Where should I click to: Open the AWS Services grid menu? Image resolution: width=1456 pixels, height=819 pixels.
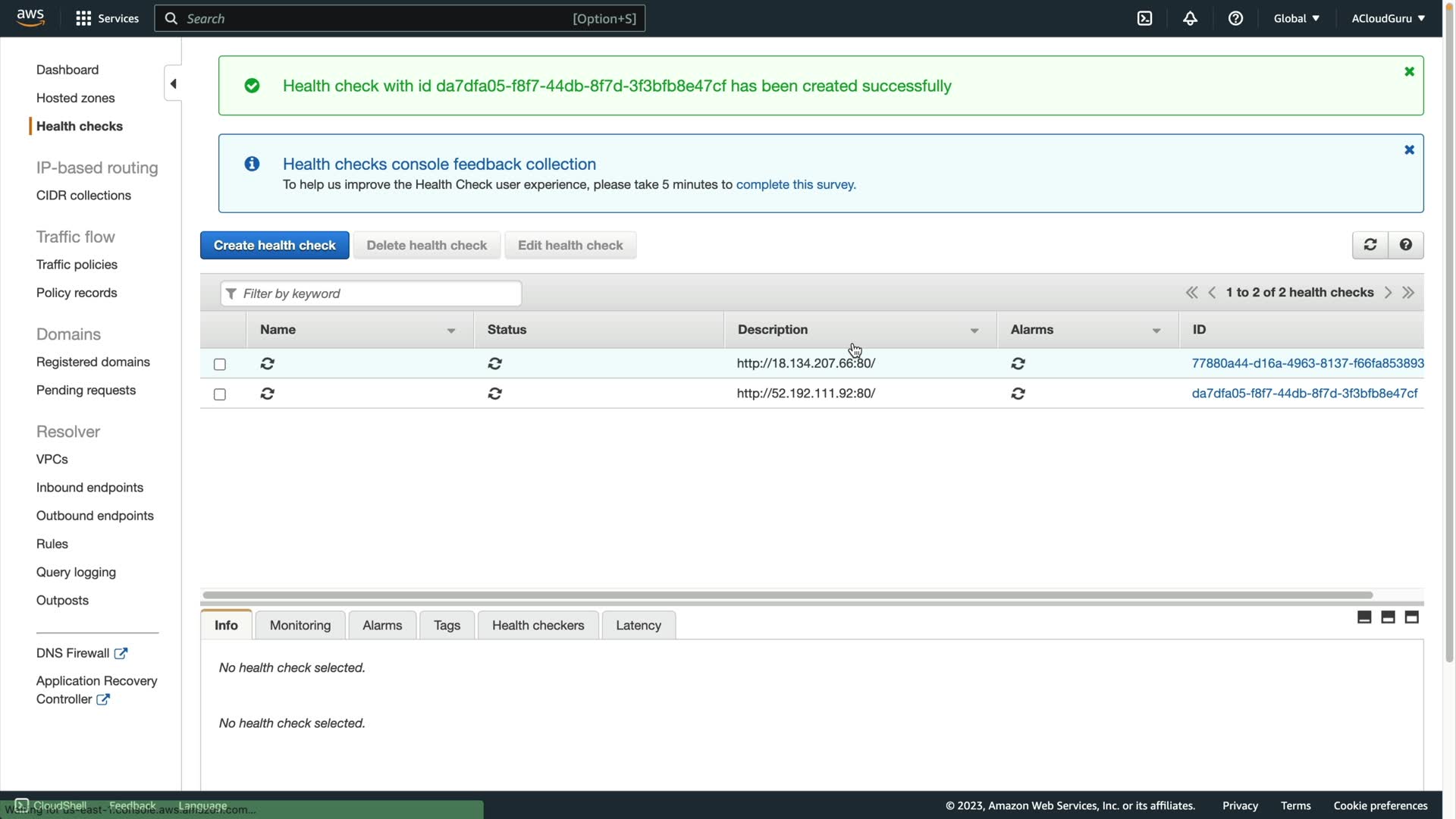coord(83,18)
